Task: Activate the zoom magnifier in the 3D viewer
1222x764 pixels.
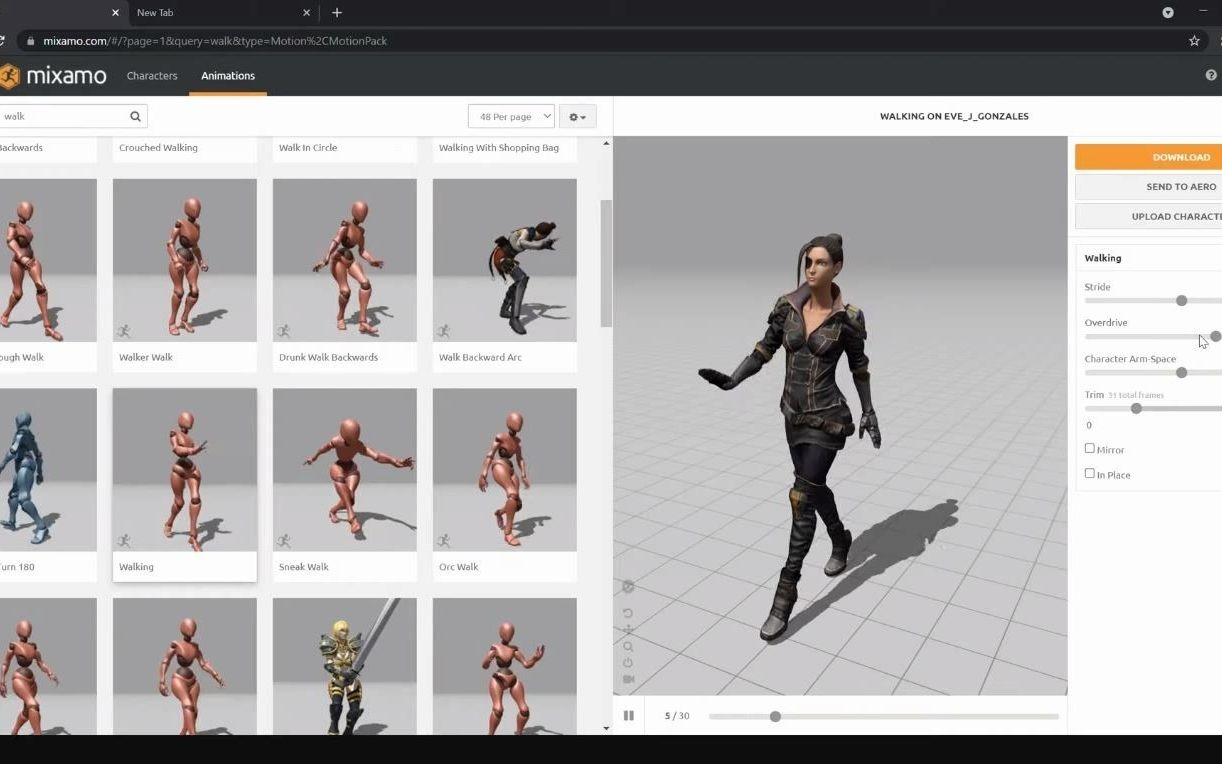Action: (628, 646)
